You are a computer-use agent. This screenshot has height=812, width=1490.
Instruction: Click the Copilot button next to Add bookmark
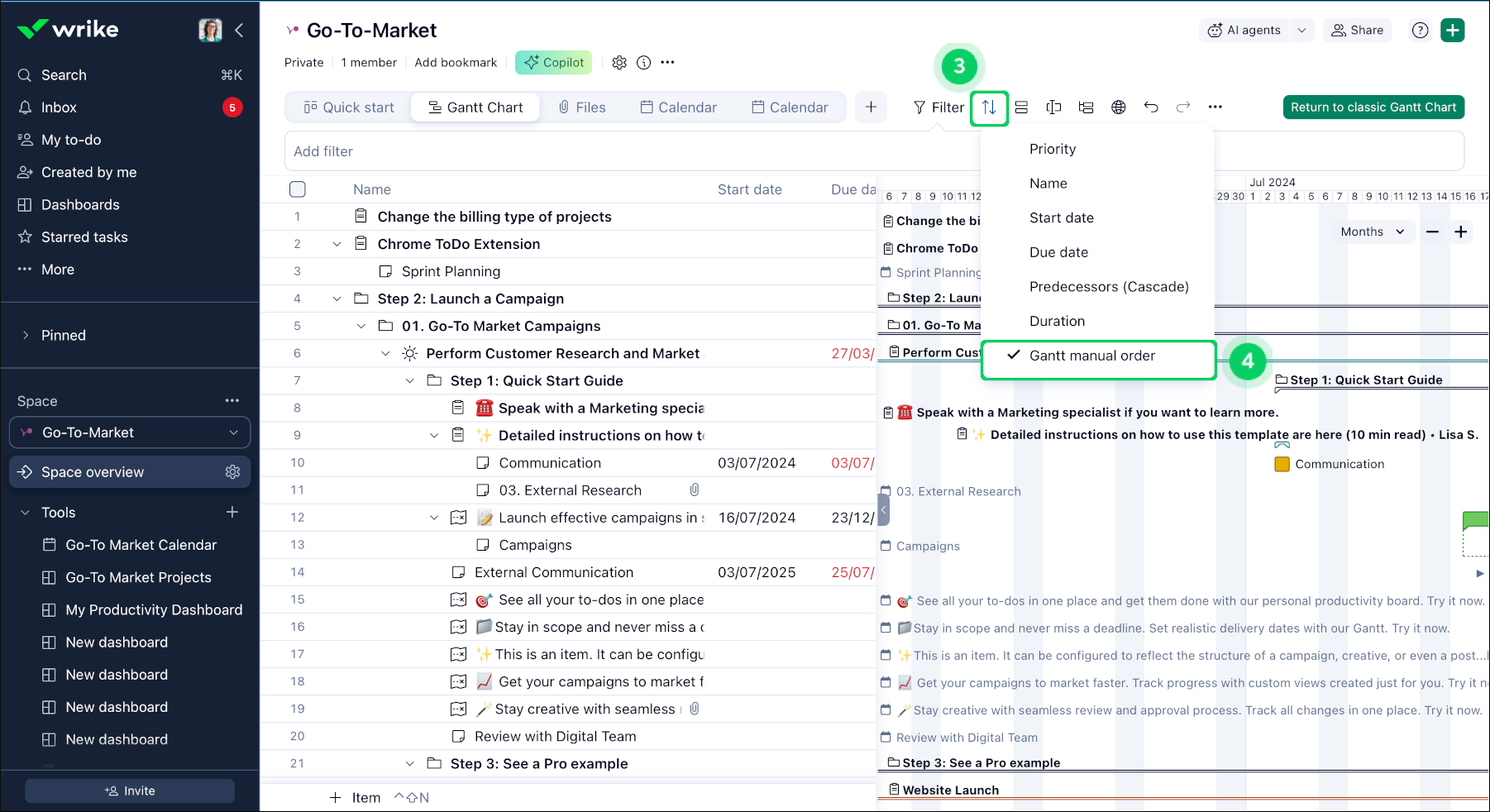(x=553, y=62)
